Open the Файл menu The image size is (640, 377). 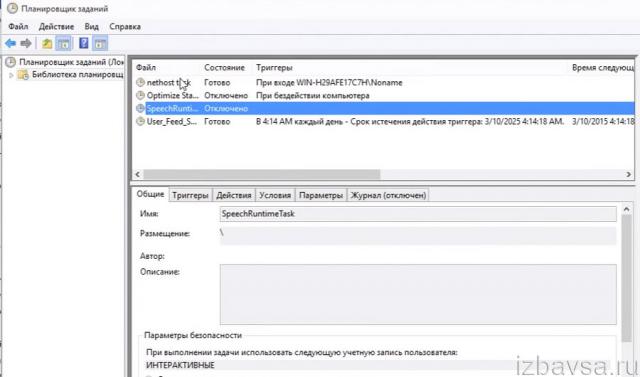point(18,27)
